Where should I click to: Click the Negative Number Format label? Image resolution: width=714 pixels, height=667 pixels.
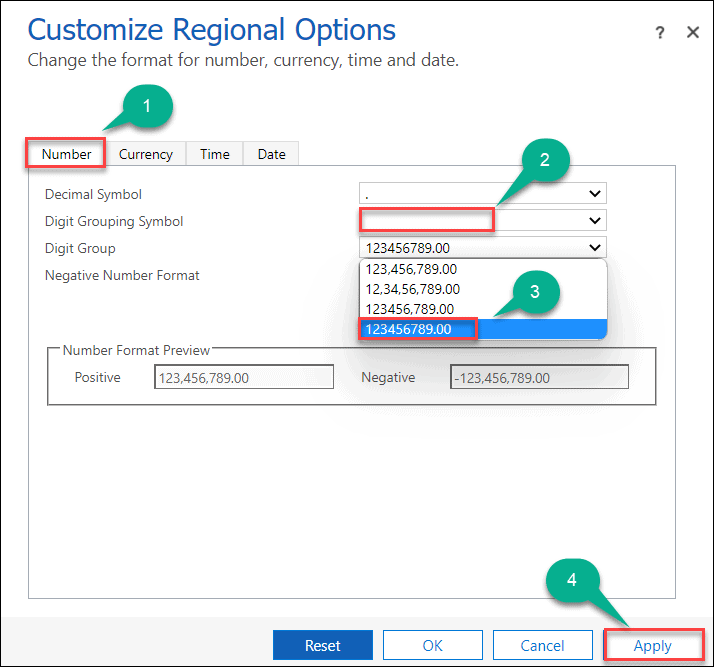click(x=122, y=275)
